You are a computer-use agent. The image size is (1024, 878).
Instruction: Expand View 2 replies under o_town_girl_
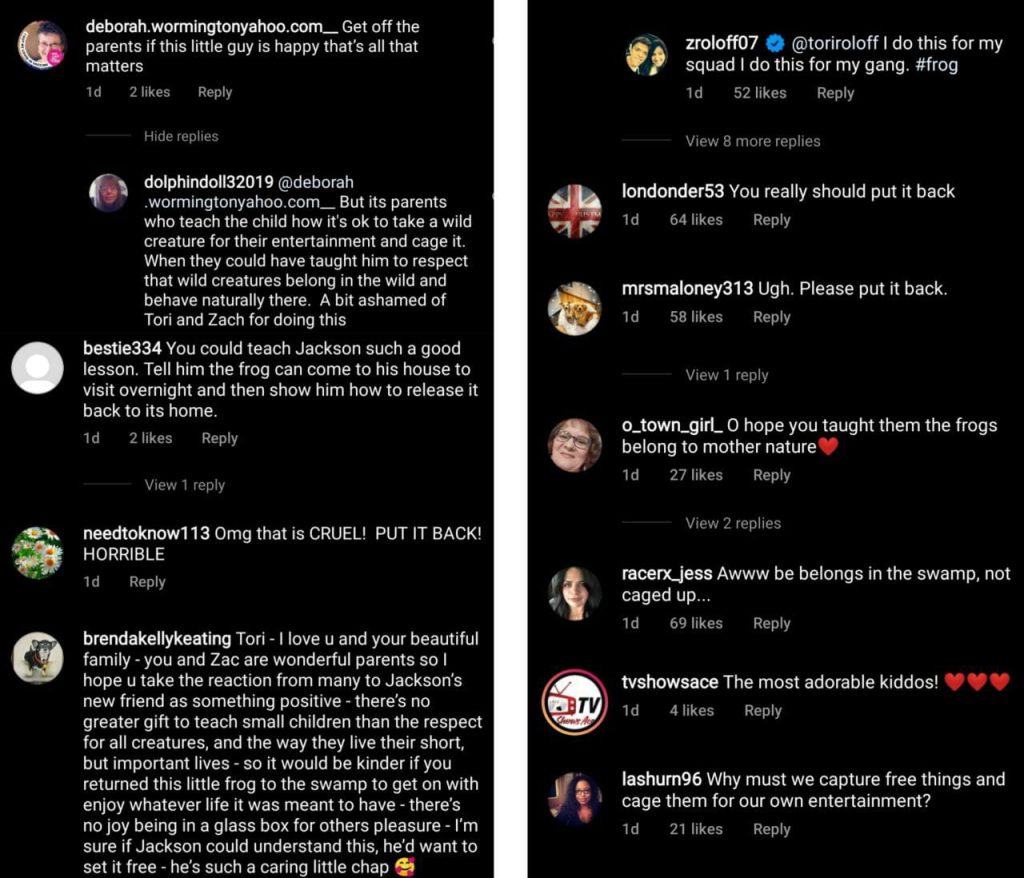click(732, 523)
